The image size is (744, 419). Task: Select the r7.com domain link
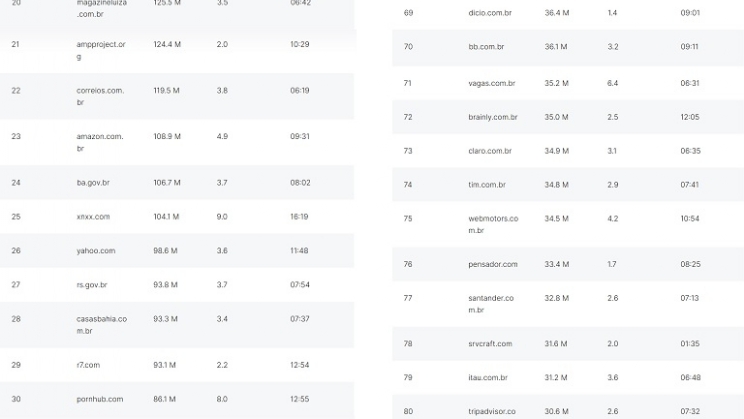point(88,365)
